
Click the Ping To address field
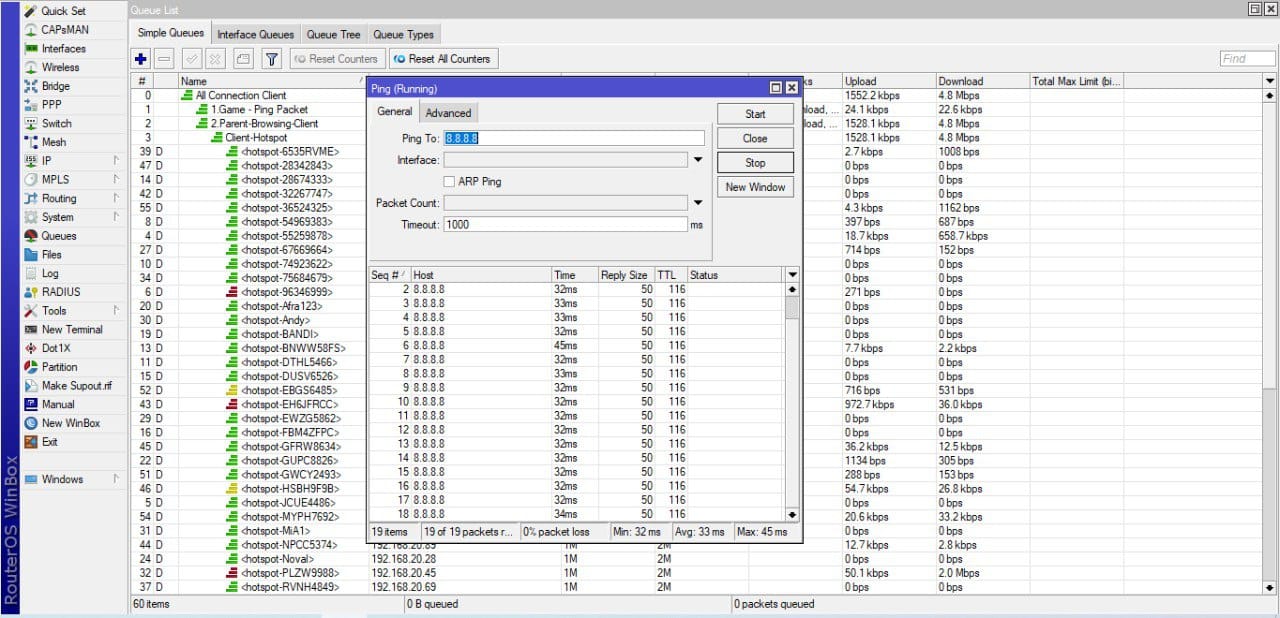574,138
